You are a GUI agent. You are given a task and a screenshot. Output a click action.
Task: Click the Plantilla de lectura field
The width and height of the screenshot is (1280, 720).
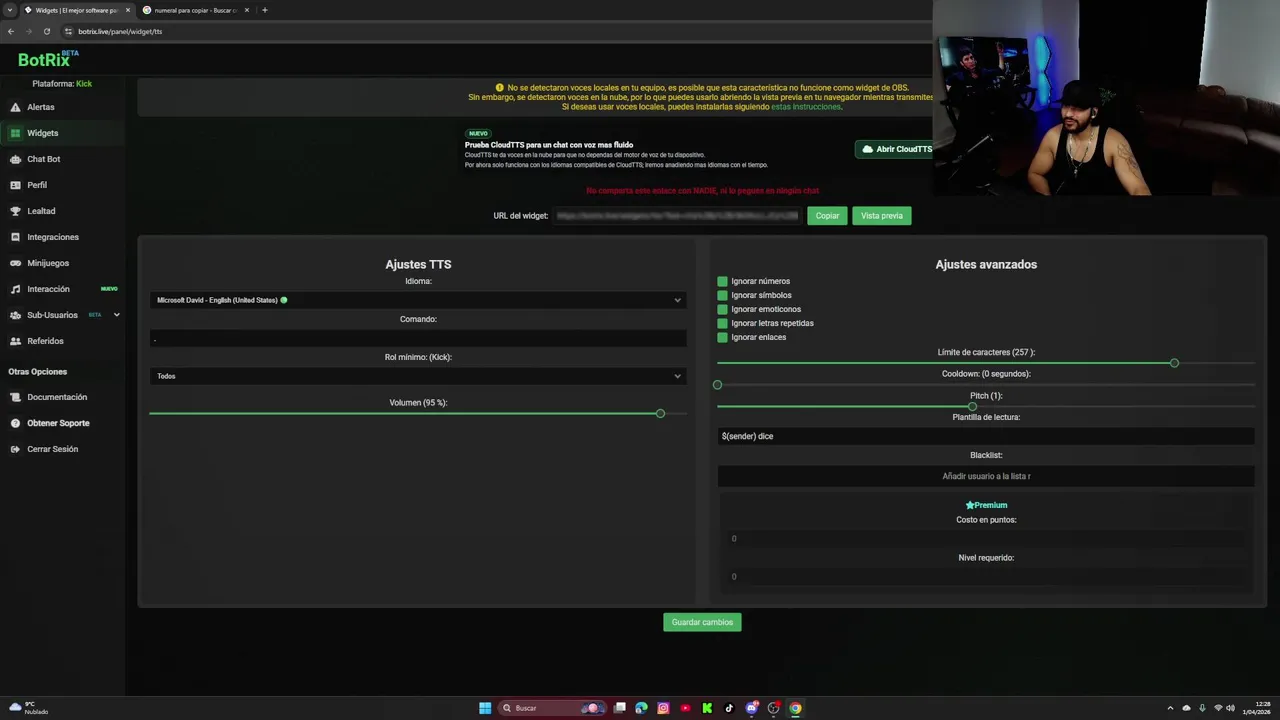pyautogui.click(x=986, y=436)
